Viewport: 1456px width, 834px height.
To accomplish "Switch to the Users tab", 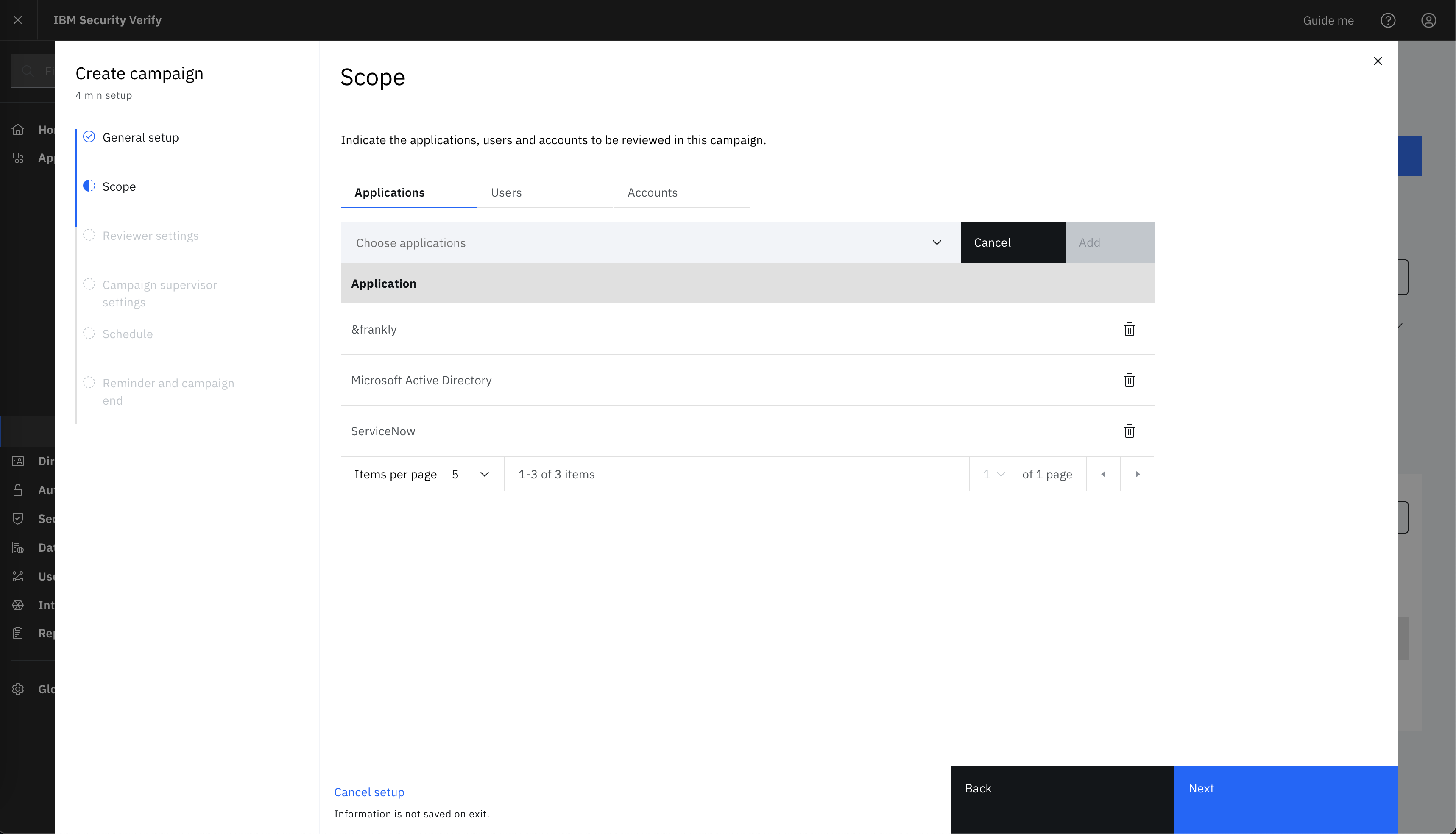I will (x=544, y=193).
